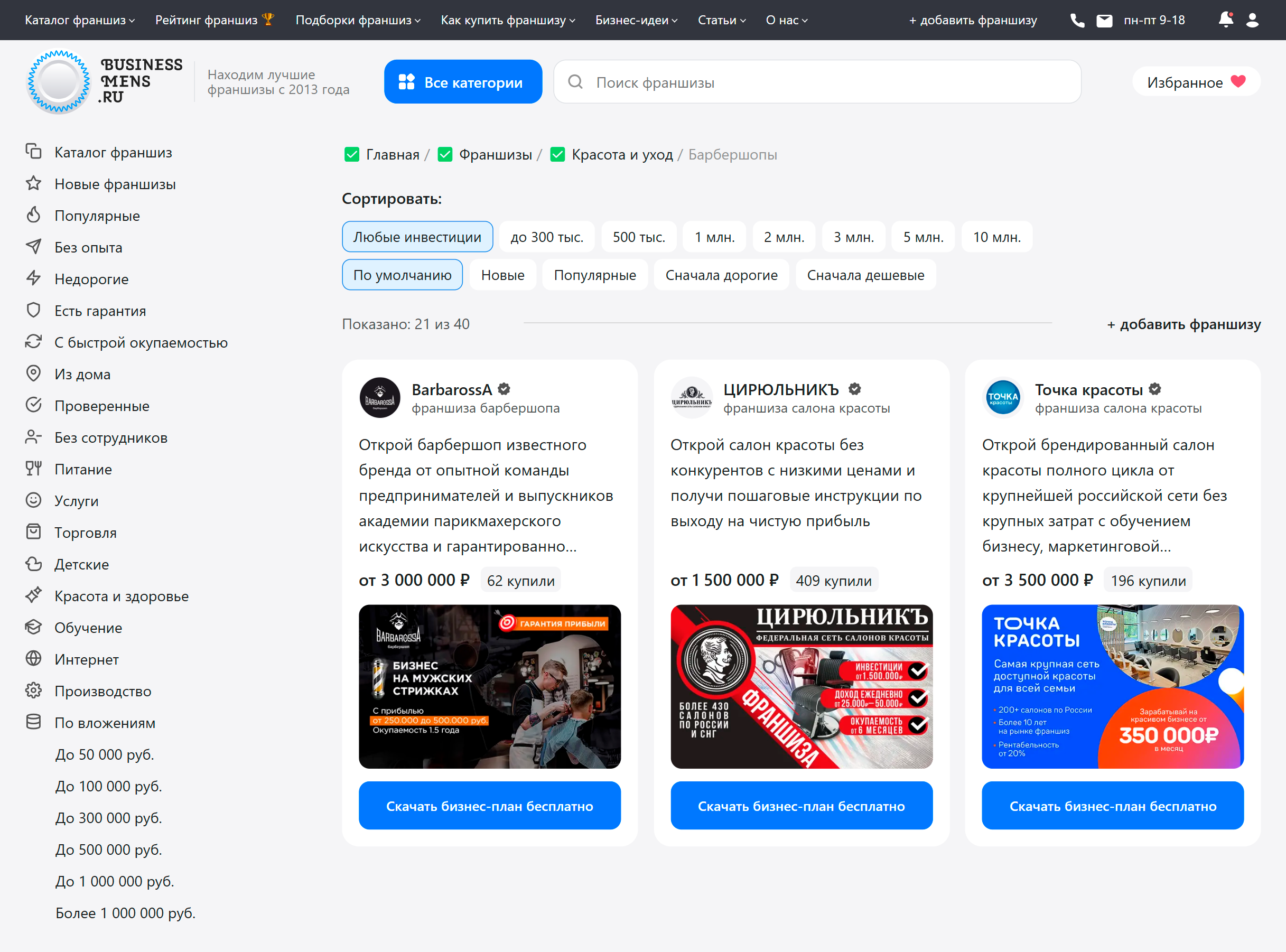Open the user profile icon
The height and width of the screenshot is (952, 1286).
[x=1252, y=20]
